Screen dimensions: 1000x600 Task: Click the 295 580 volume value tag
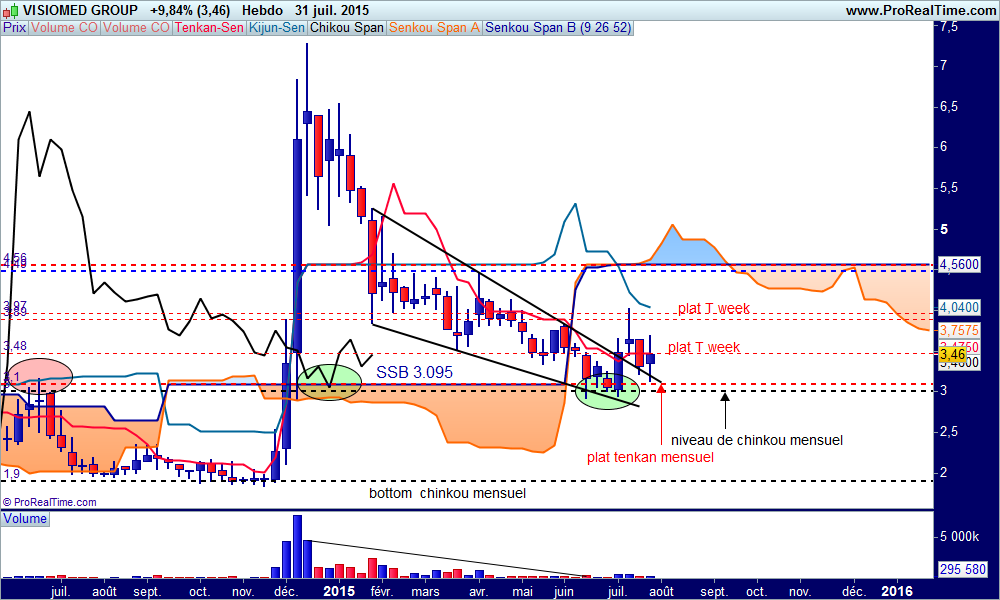(963, 568)
